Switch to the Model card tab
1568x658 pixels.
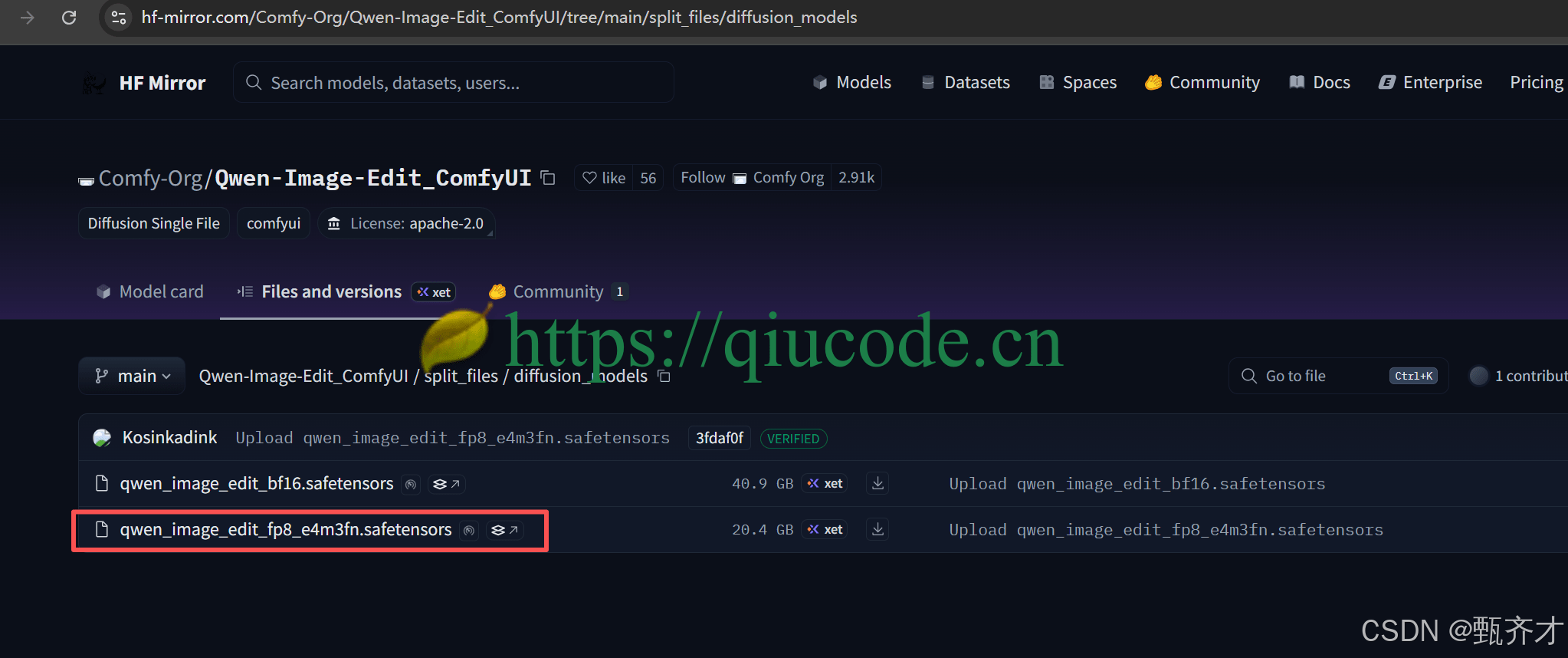click(150, 291)
